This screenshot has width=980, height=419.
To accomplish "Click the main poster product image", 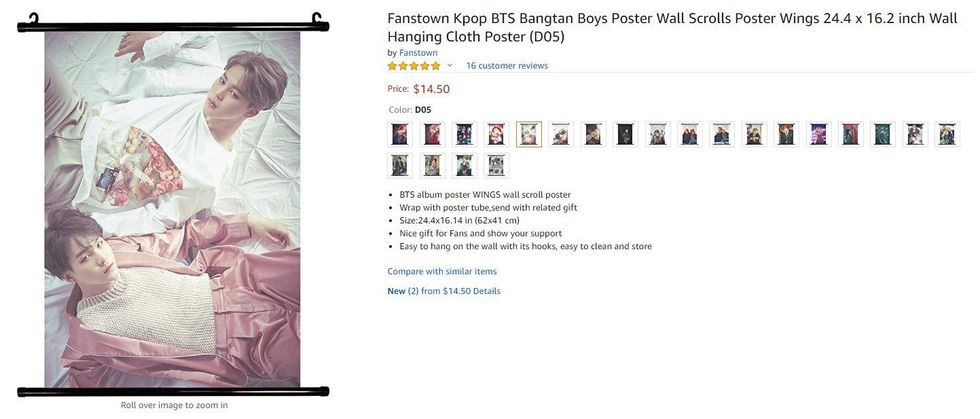I will click(172, 208).
